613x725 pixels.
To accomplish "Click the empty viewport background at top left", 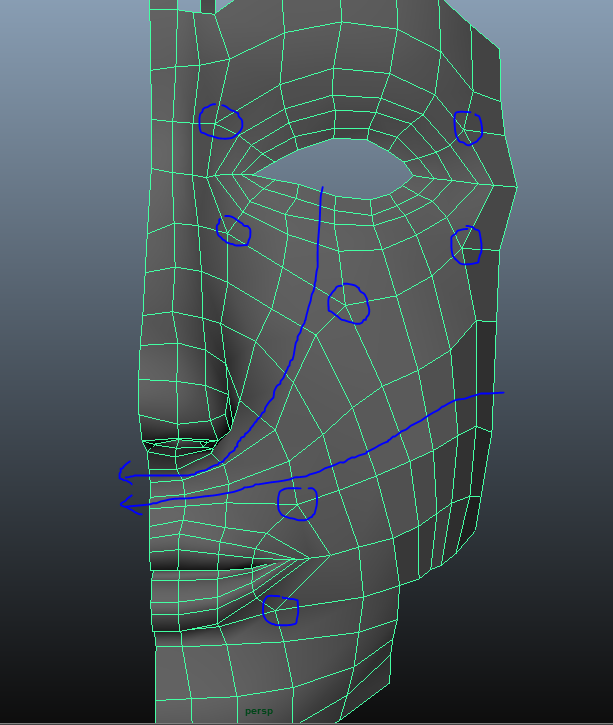I will point(70,80).
